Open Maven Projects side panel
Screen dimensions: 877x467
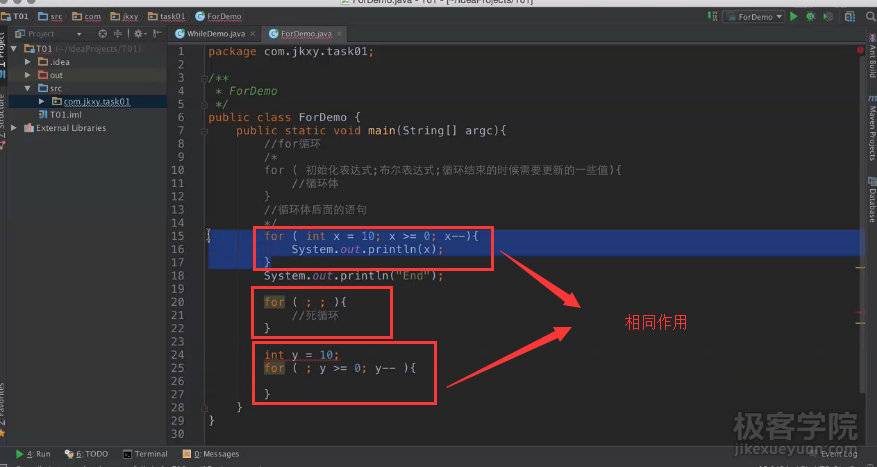pos(872,129)
